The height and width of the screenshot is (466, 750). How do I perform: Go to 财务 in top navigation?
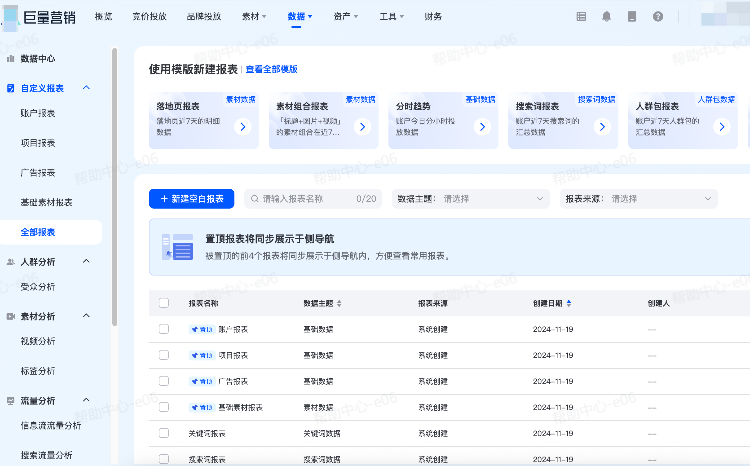pyautogui.click(x=433, y=16)
